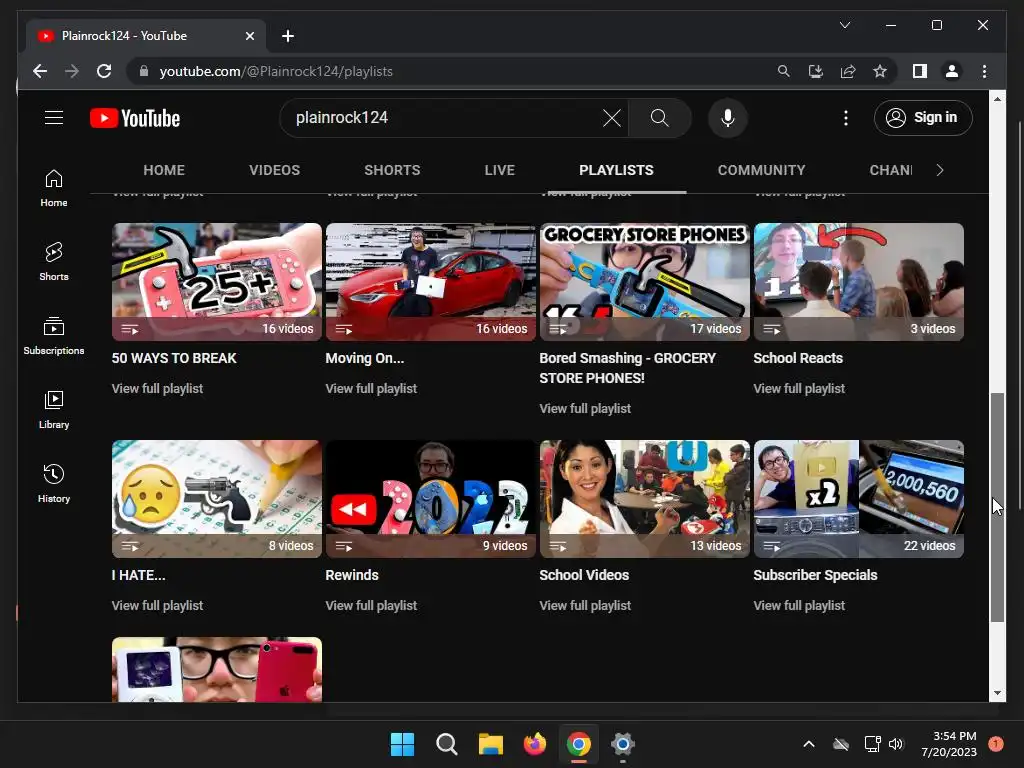Open Chrome three-dot menu
This screenshot has width=1024, height=768.
(x=984, y=71)
